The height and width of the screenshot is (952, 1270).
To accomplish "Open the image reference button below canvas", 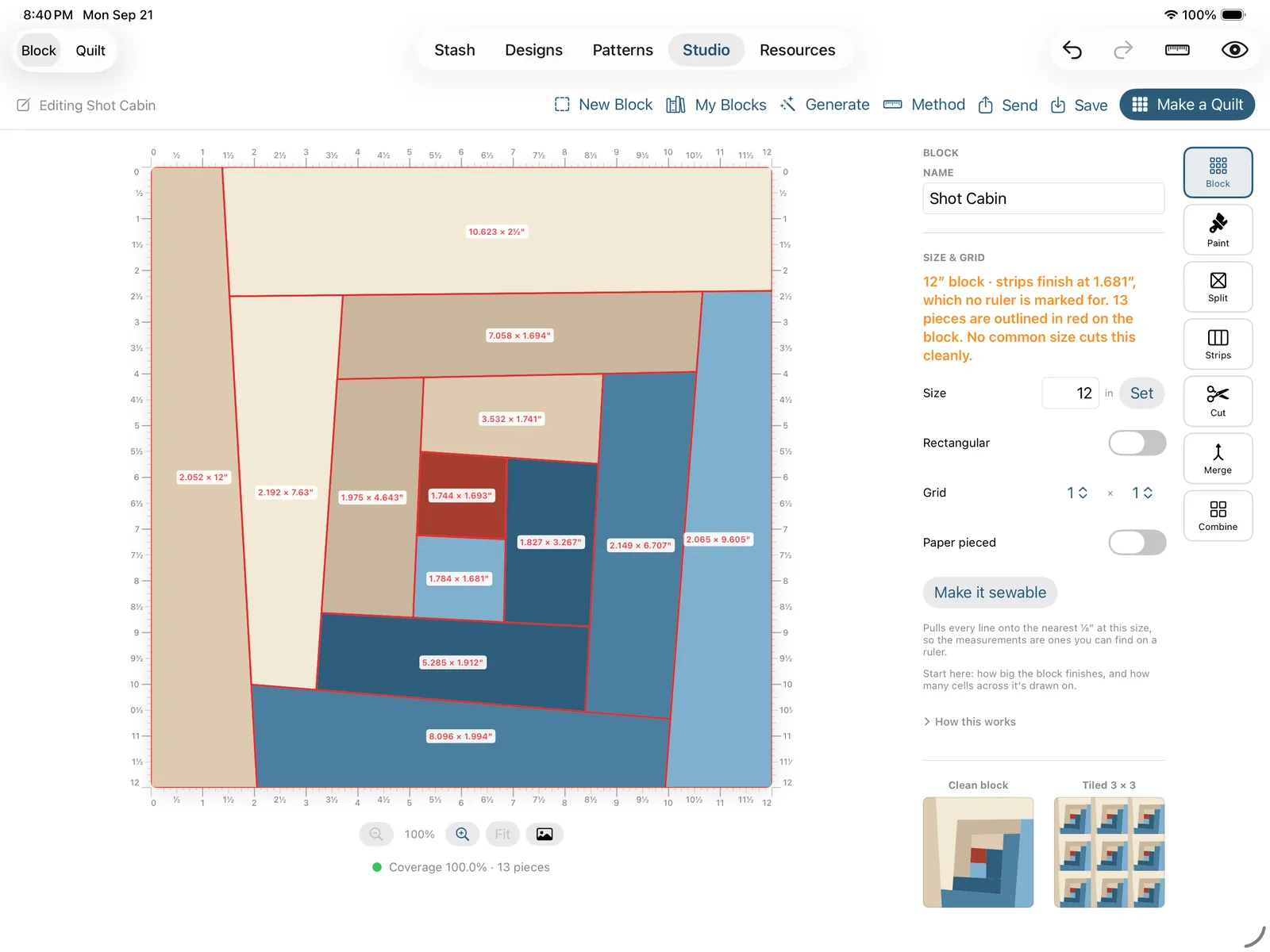I will [x=545, y=834].
